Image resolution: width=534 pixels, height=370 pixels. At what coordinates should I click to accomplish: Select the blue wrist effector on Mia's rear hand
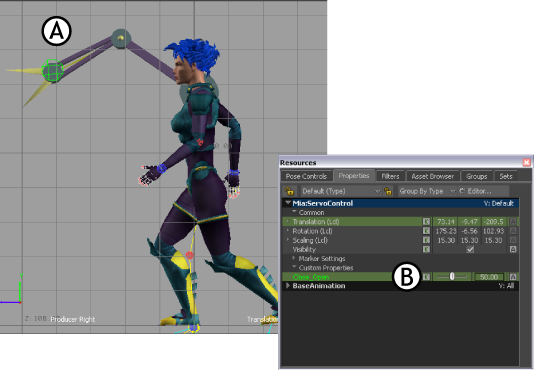233,172
